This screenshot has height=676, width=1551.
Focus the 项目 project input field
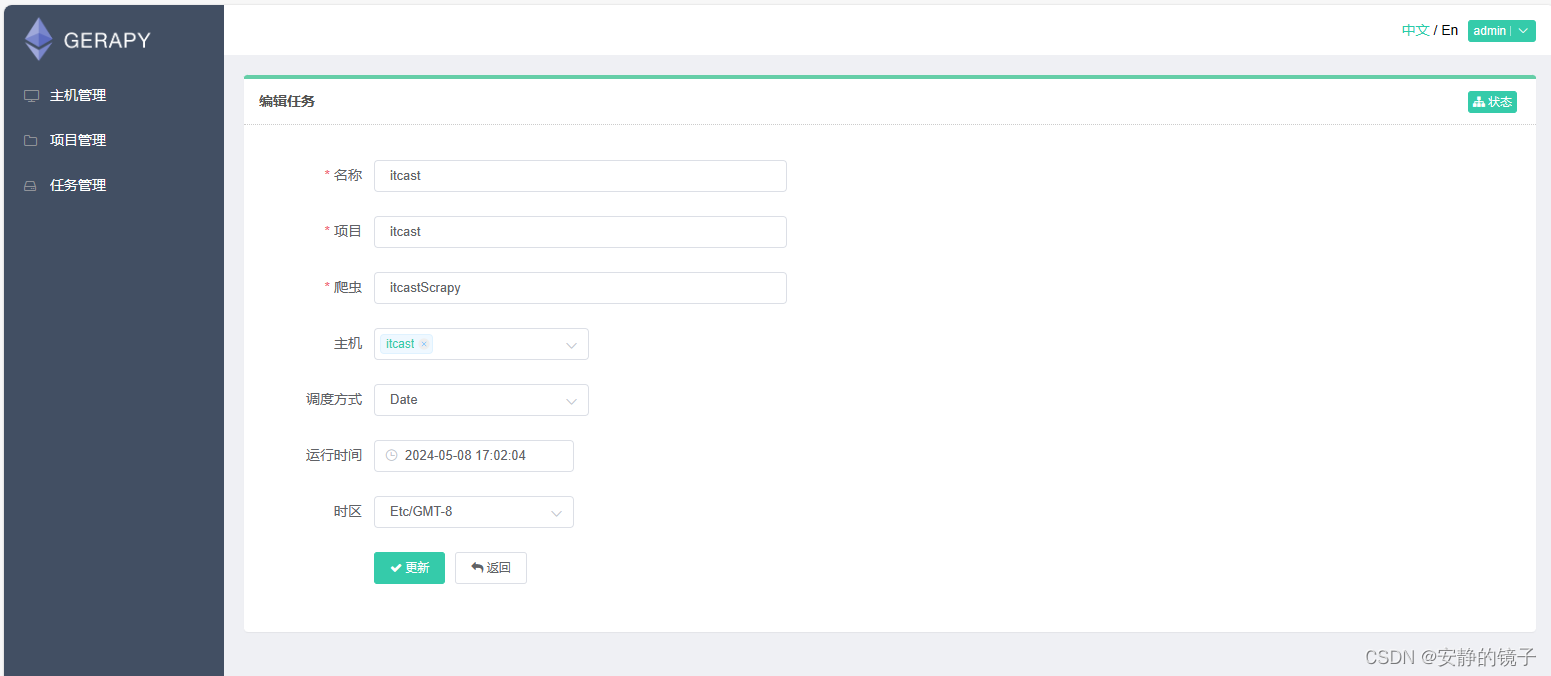pyautogui.click(x=580, y=232)
